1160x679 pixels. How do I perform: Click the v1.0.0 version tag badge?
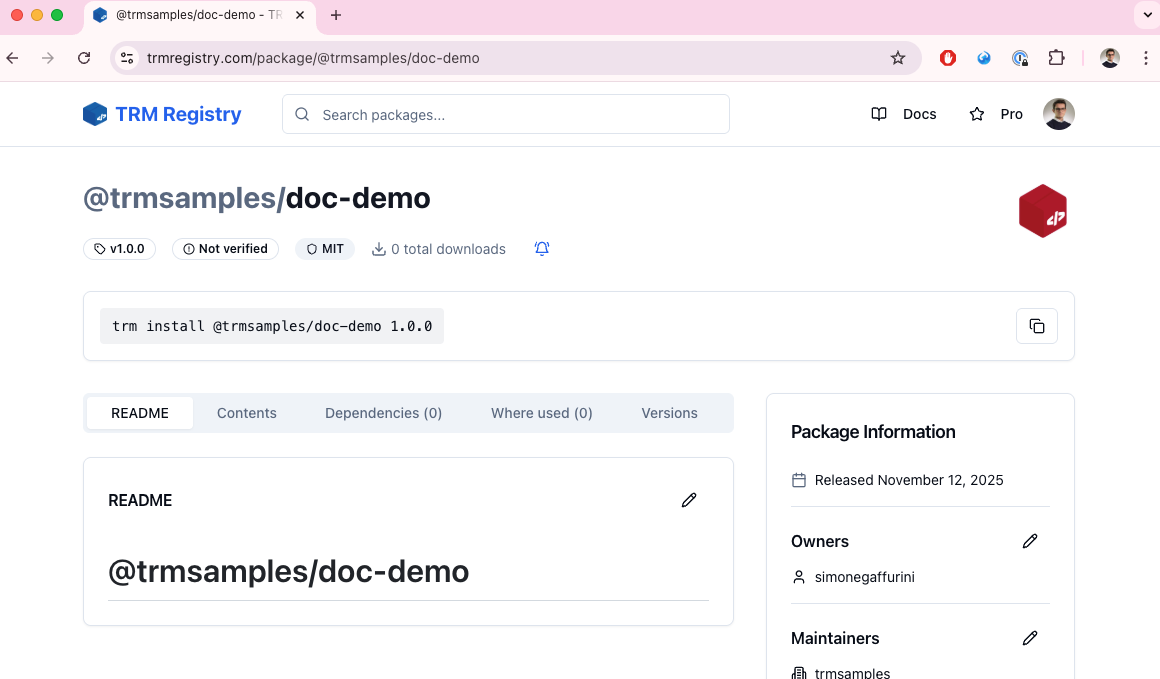click(x=119, y=249)
